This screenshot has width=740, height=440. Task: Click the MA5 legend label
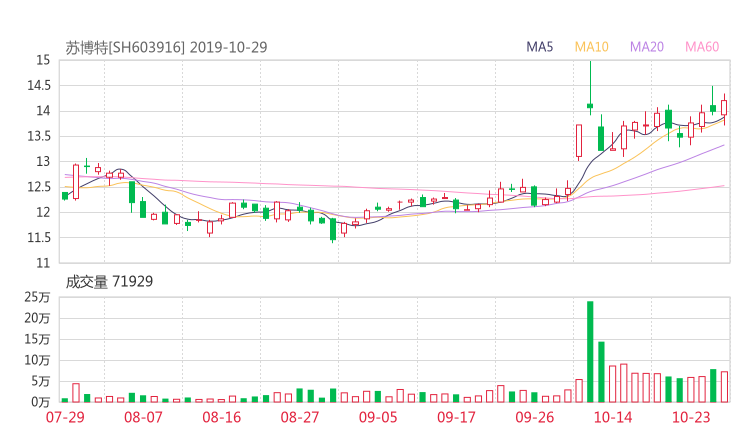pyautogui.click(x=539, y=47)
